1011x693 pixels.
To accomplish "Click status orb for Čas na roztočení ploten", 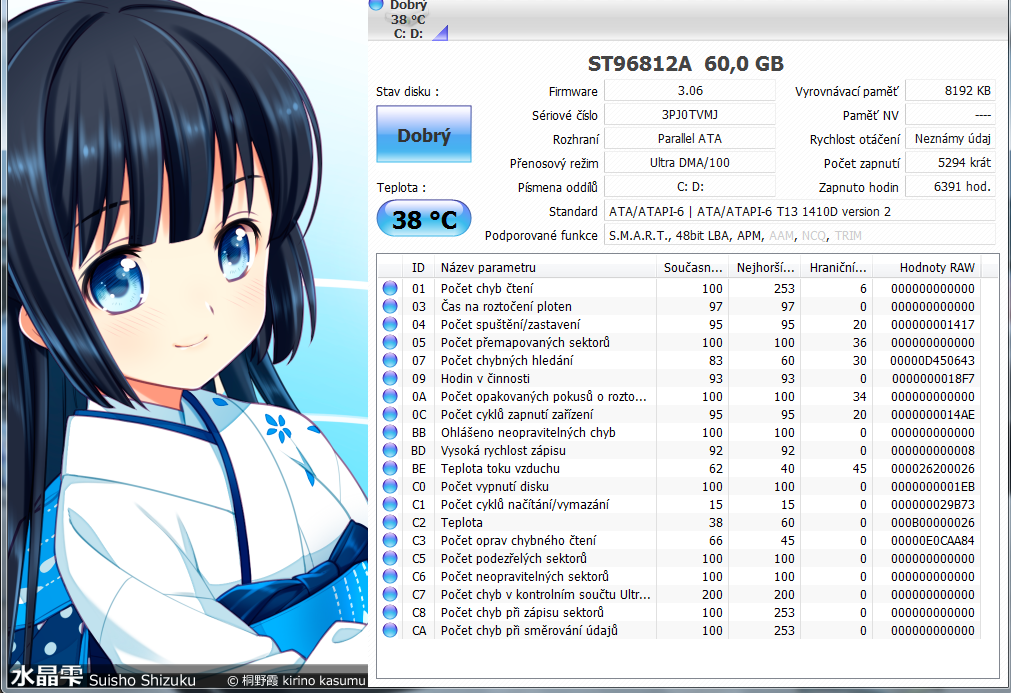I will point(390,306).
